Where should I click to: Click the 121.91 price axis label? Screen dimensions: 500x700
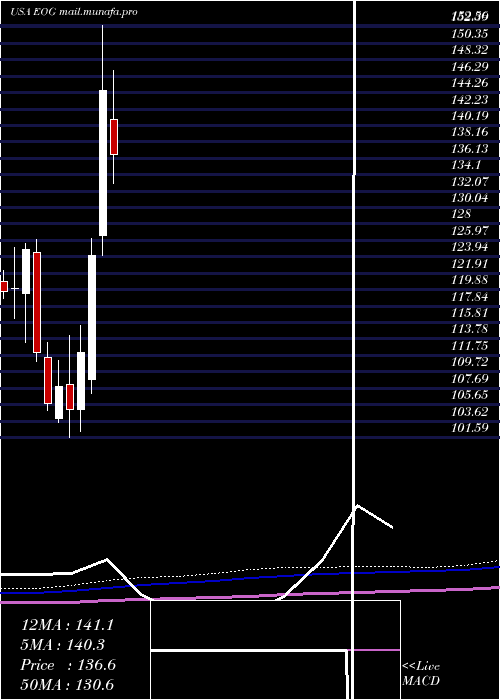coord(469,263)
